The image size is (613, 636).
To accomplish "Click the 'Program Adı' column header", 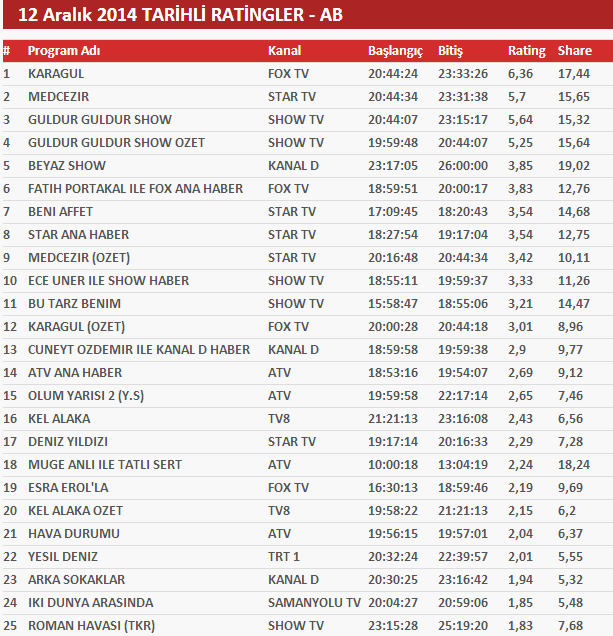I will 64,51.
